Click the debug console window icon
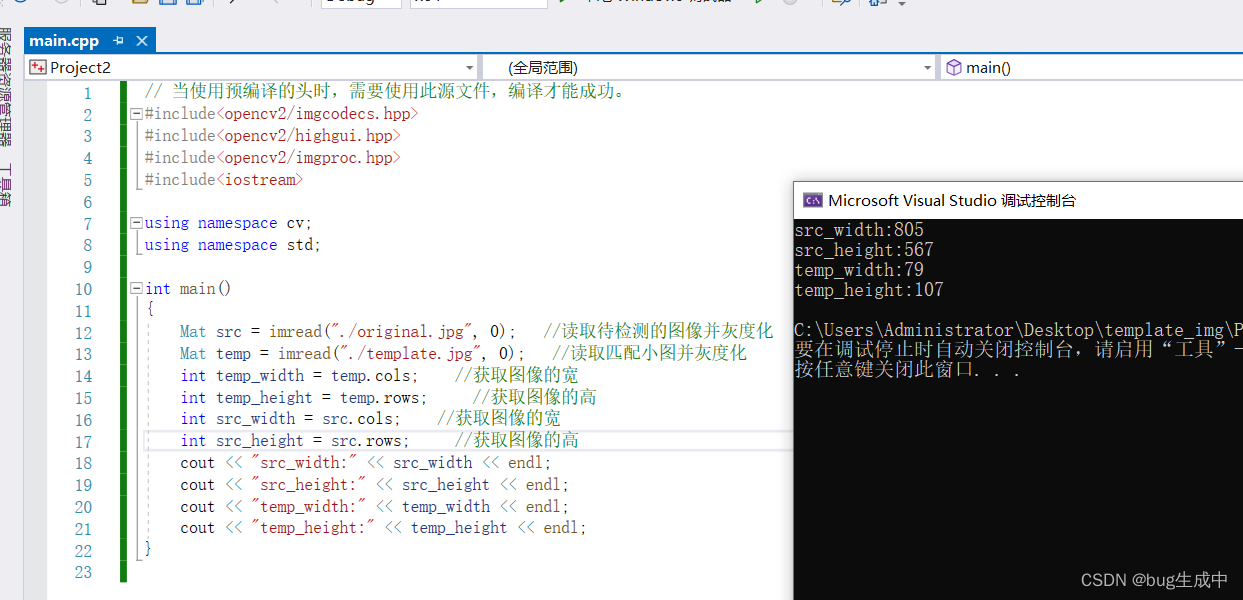1243x600 pixels. (813, 200)
